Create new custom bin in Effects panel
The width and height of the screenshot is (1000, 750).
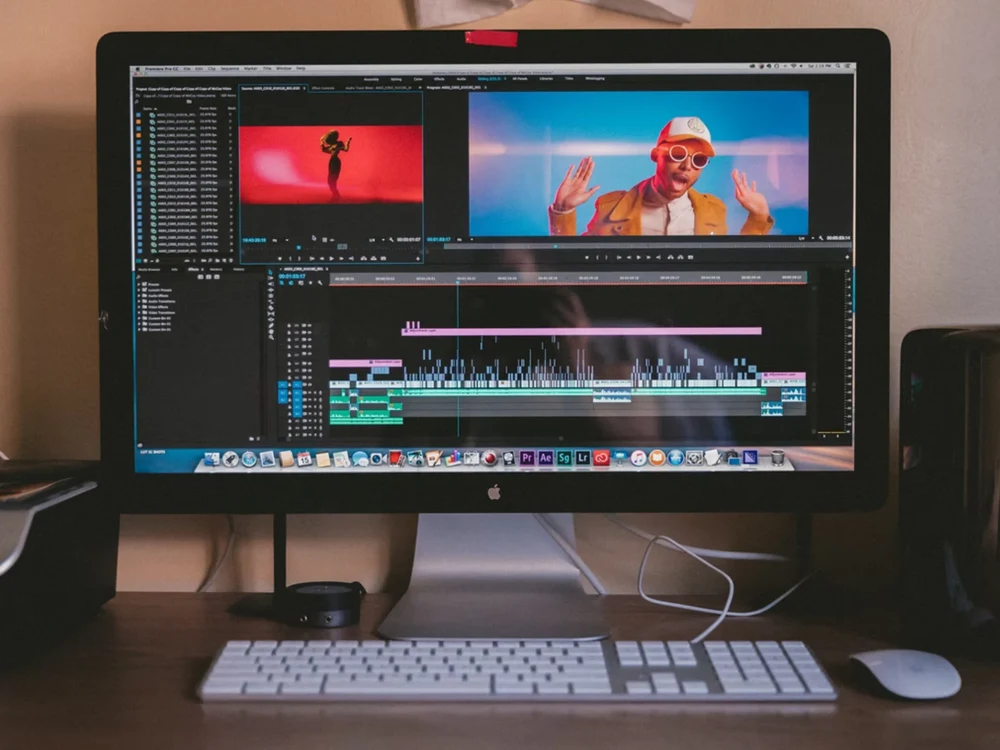pyautogui.click(x=251, y=439)
